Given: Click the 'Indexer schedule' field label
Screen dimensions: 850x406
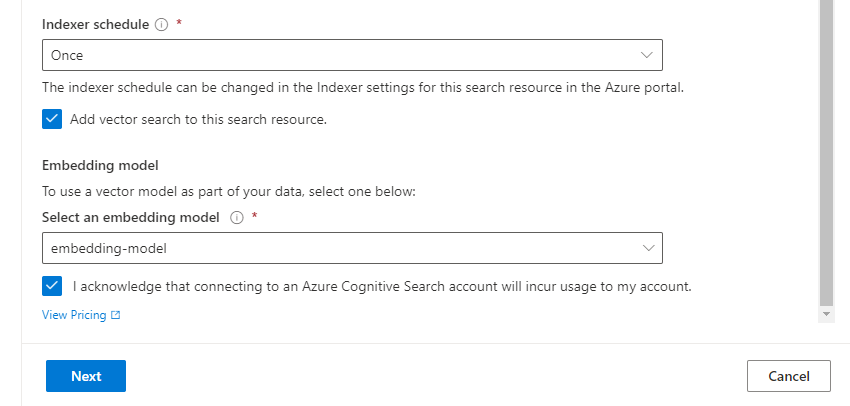Looking at the screenshot, I should [95, 24].
